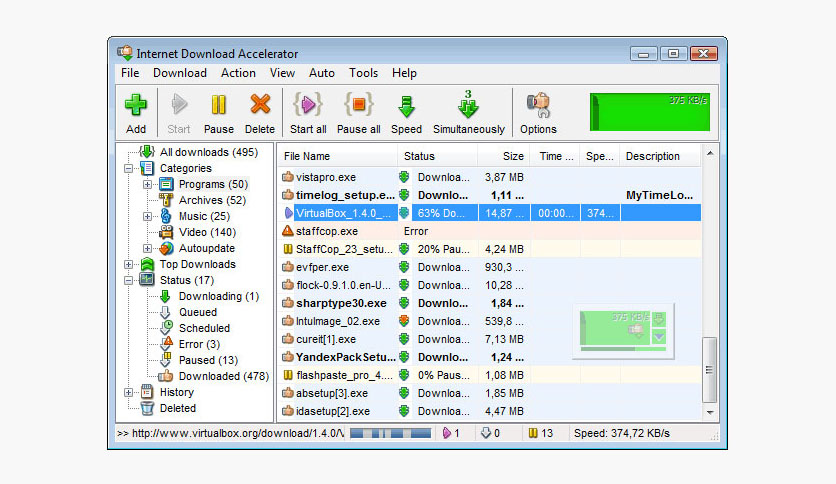Open the Tools menu
This screenshot has width=836, height=484.
click(363, 73)
